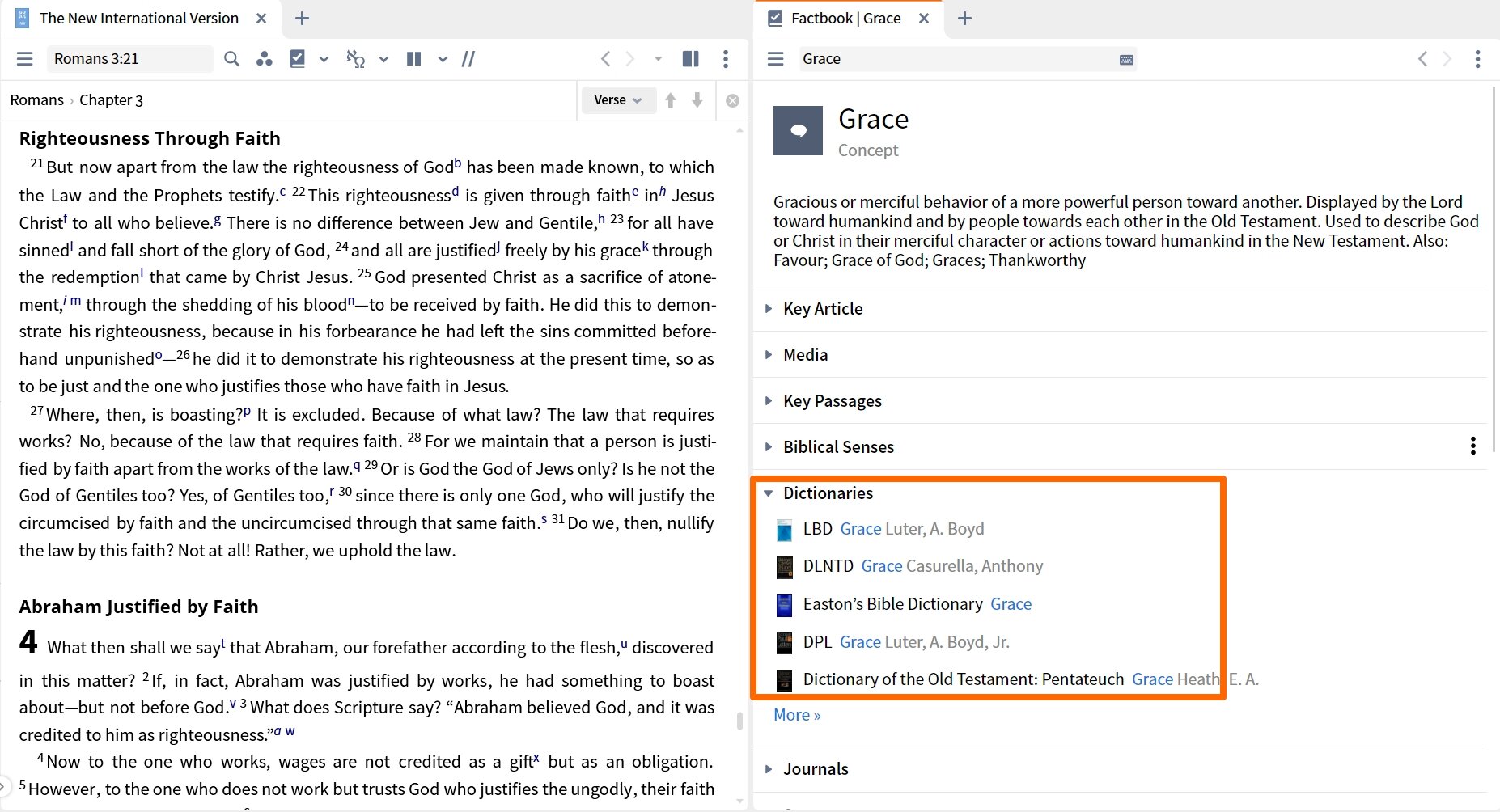This screenshot has width=1500, height=812.
Task: Open the Bible history dropdown arrow
Action: pyautogui.click(x=659, y=59)
